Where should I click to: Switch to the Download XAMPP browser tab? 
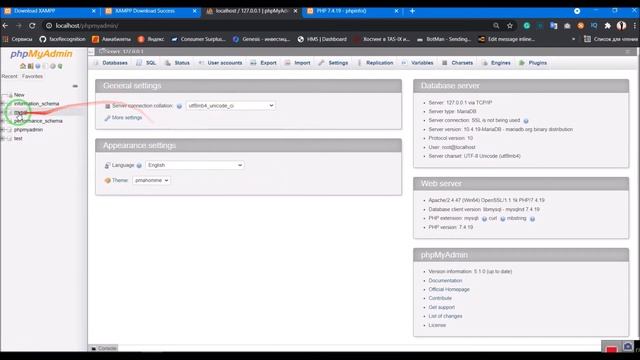[x=50, y=11]
